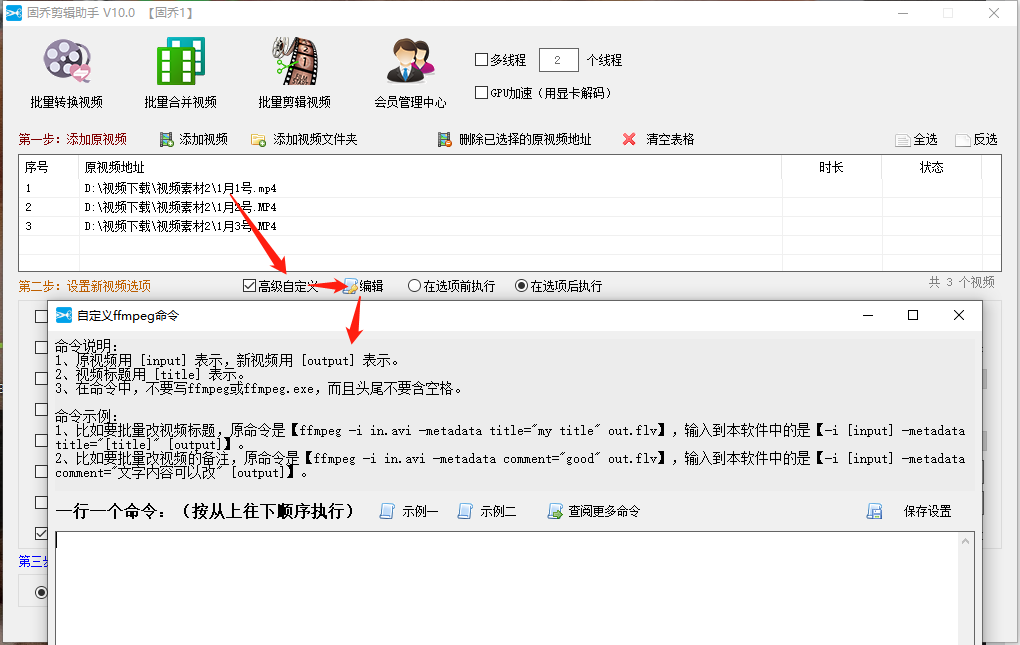
Task: Enable GPU加速 checkbox
Action: [481, 92]
